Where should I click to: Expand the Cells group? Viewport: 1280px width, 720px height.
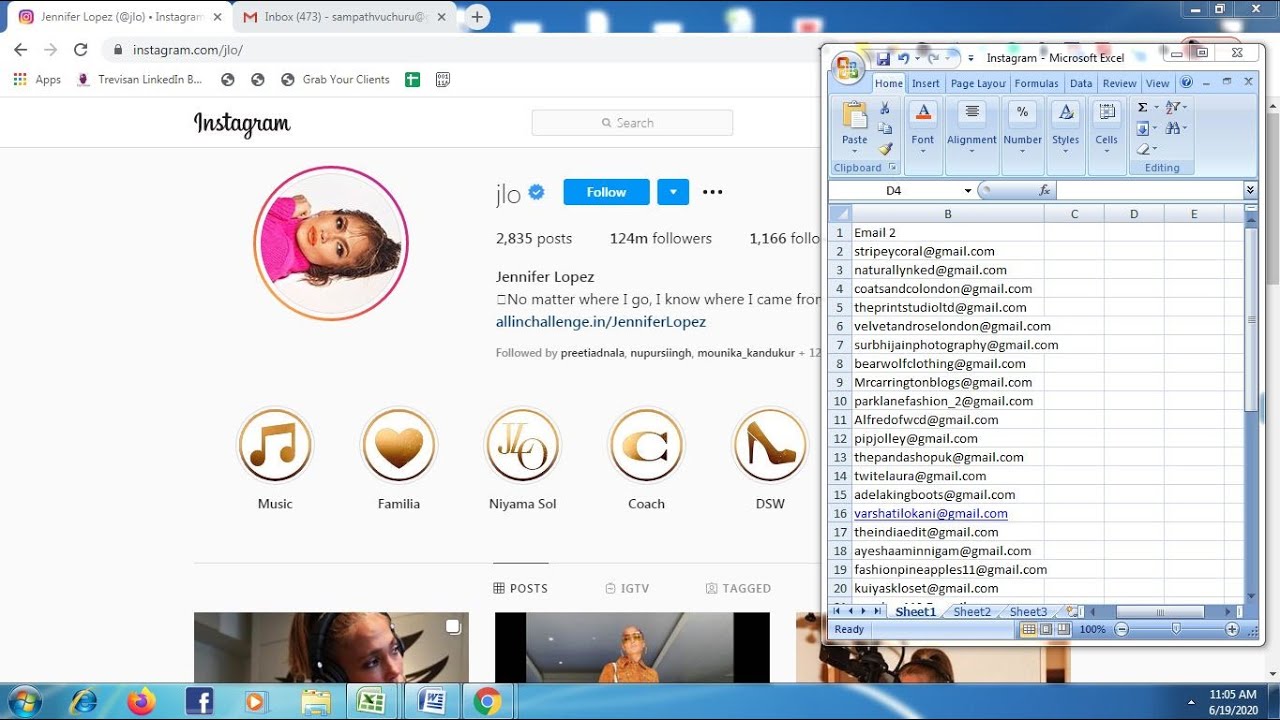(x=1106, y=136)
